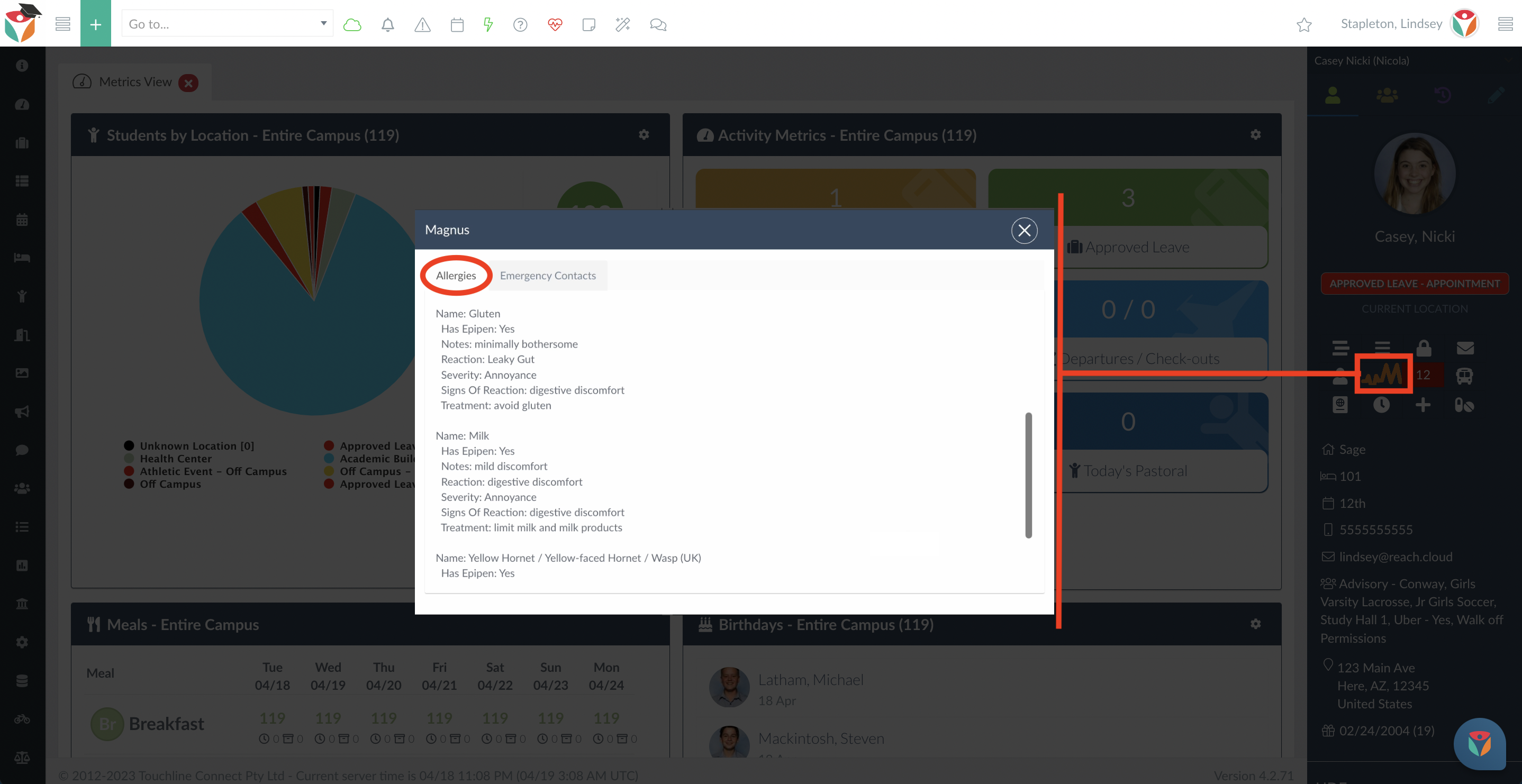Click the green plus add button

click(96, 24)
